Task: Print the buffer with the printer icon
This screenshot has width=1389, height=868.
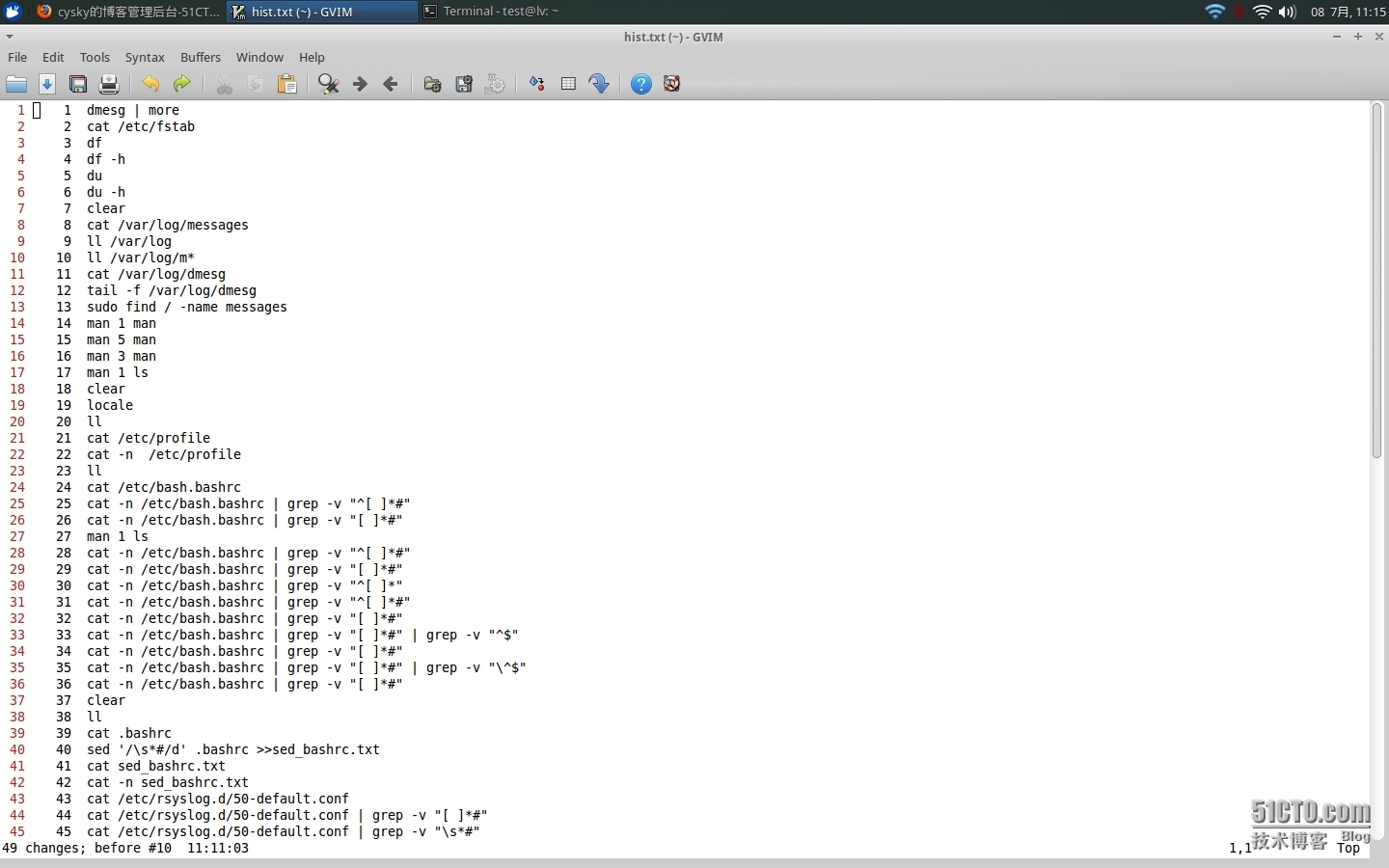Action: (x=109, y=84)
